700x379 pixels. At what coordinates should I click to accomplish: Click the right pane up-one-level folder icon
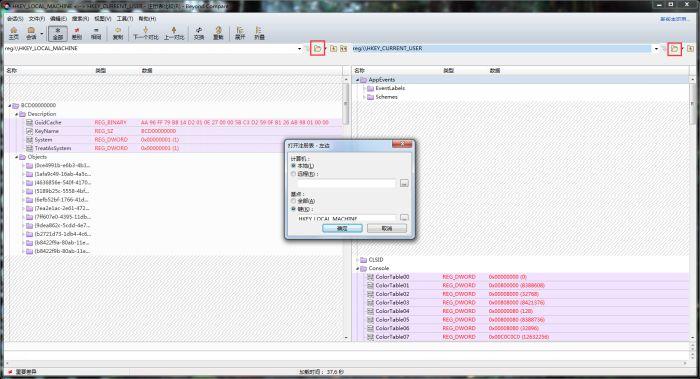pyautogui.click(x=690, y=48)
